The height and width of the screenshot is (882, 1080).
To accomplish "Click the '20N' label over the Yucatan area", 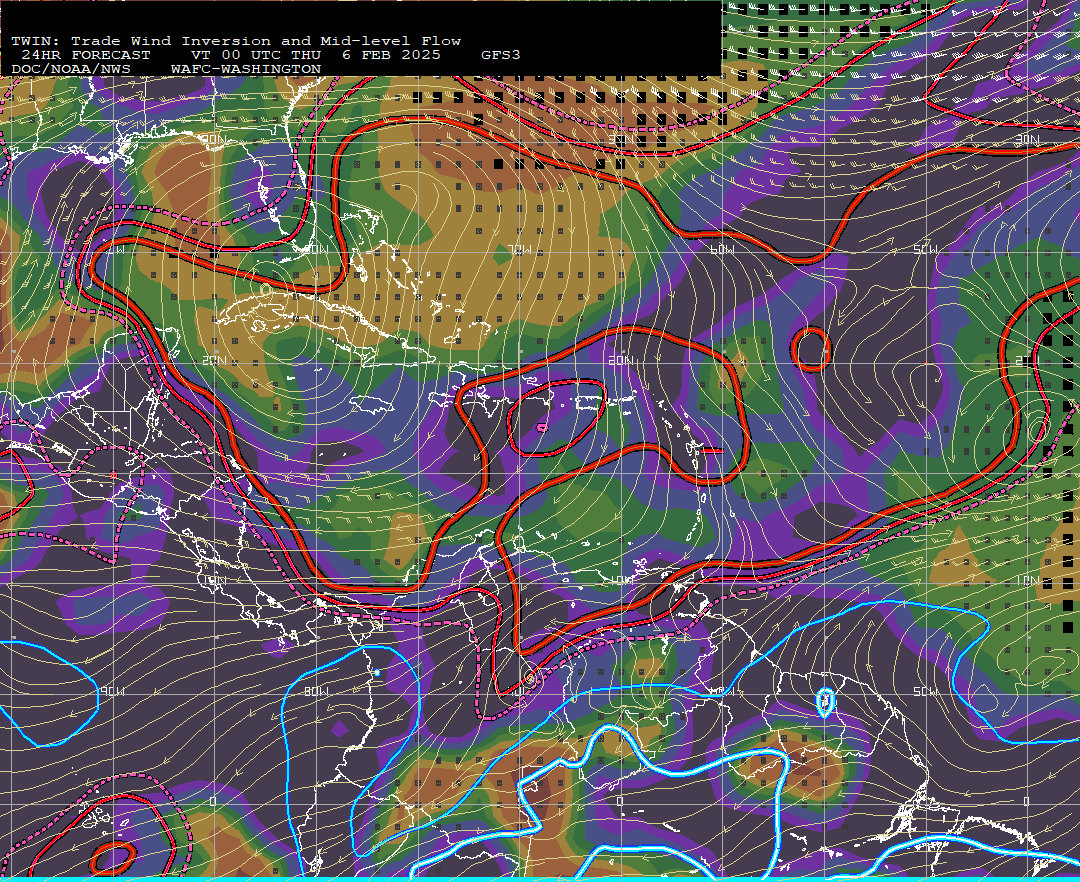I will [214, 361].
